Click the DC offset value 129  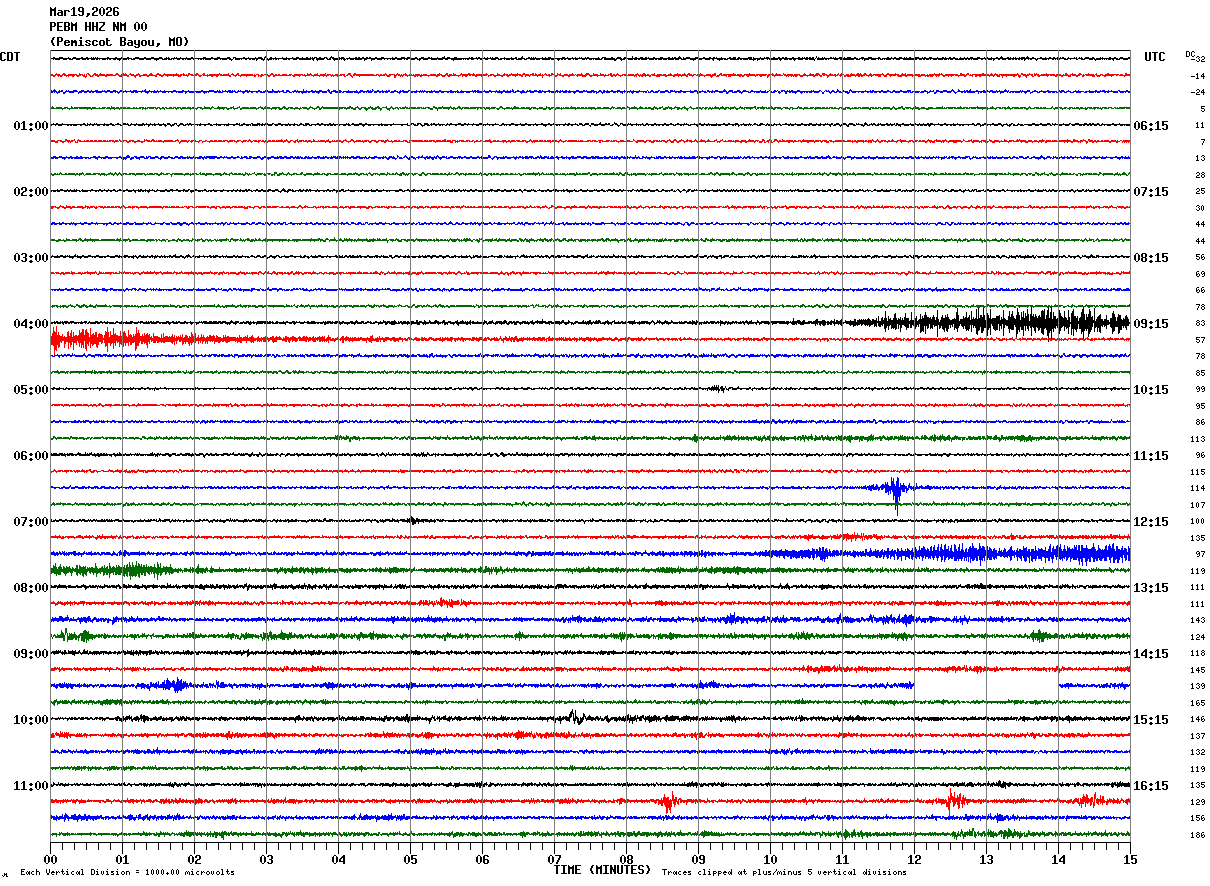point(1197,802)
